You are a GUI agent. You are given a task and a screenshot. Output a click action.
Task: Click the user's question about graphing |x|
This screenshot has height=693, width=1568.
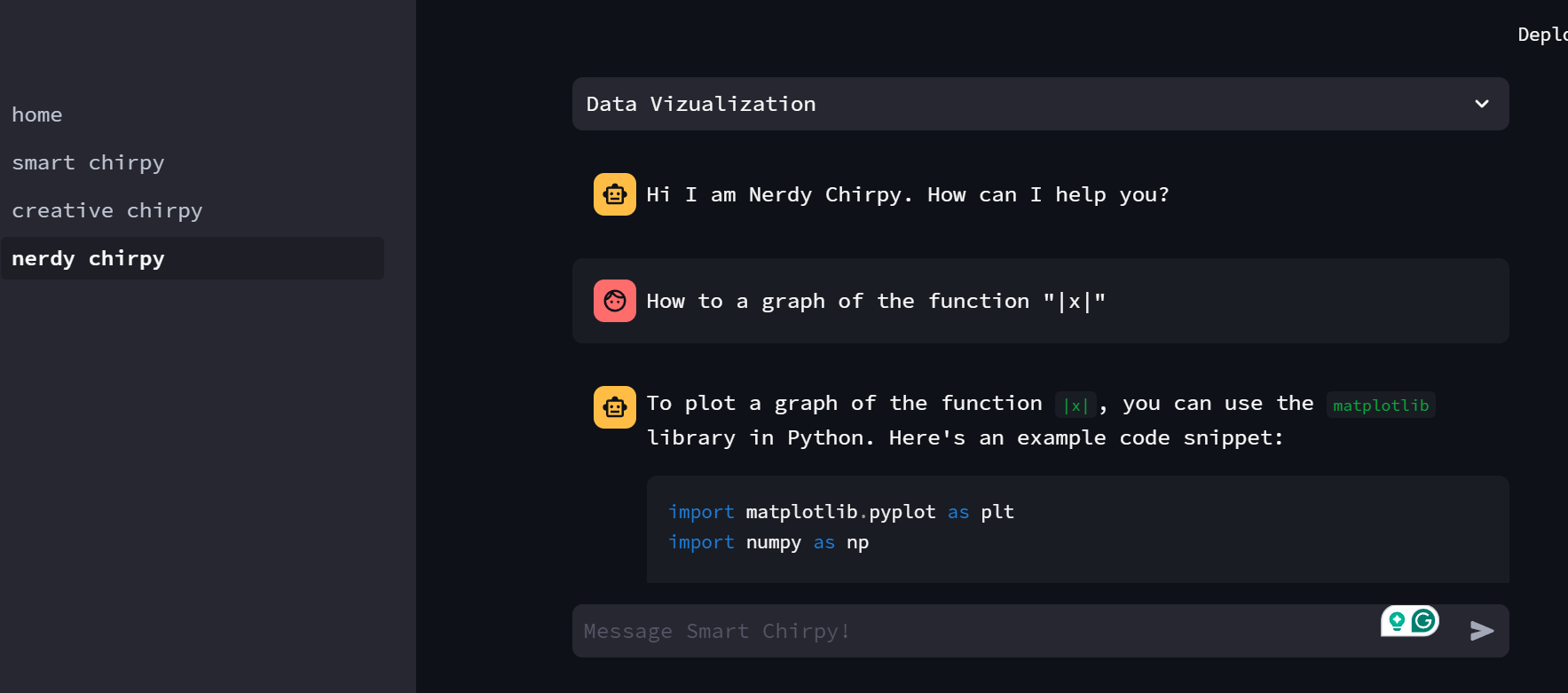click(x=875, y=301)
